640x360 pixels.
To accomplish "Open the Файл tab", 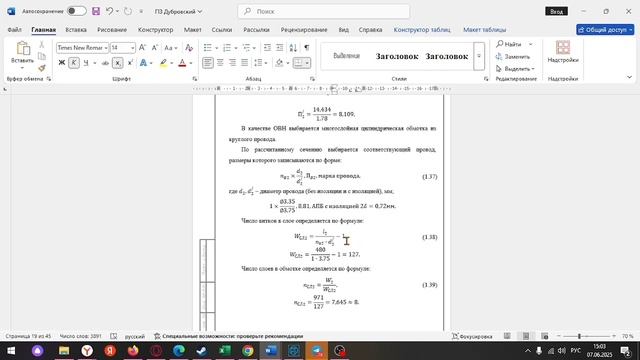I will pyautogui.click(x=14, y=30).
